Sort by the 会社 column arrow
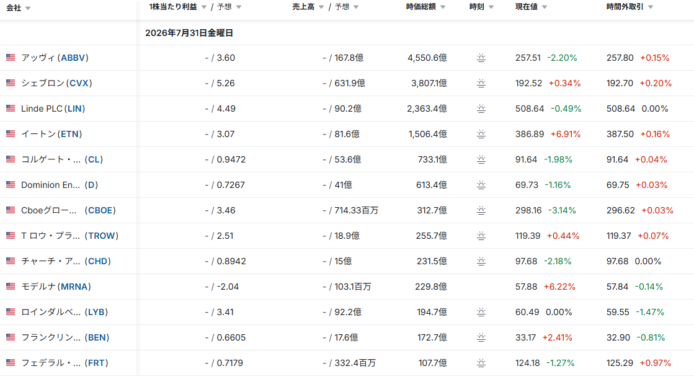This screenshot has height=379, width=694. [28, 8]
